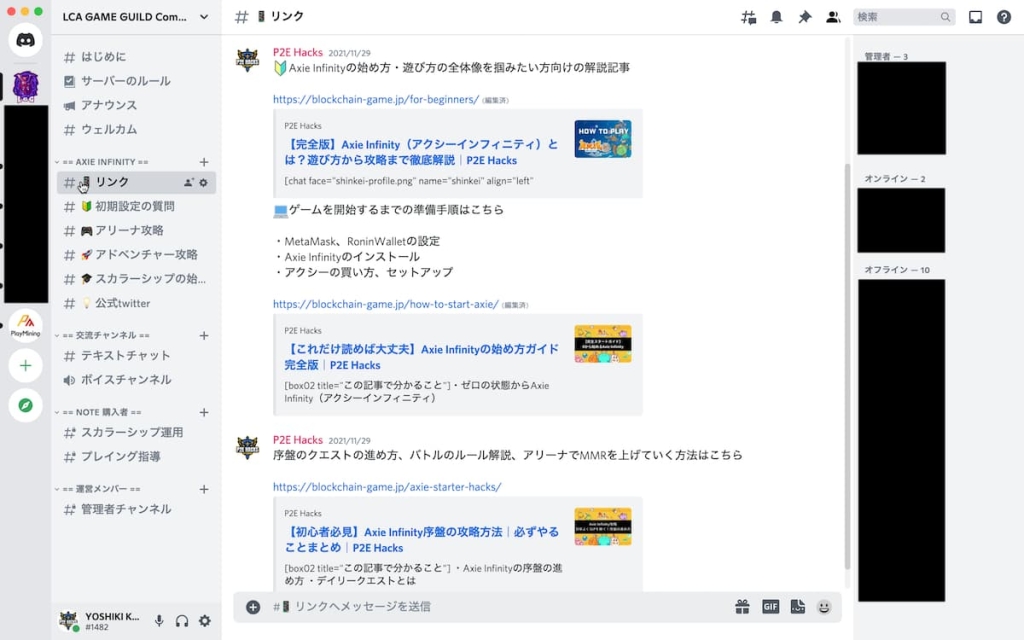The width and height of the screenshot is (1024, 640).
Task: Show pinned messages
Action: pyautogui.click(x=804, y=17)
